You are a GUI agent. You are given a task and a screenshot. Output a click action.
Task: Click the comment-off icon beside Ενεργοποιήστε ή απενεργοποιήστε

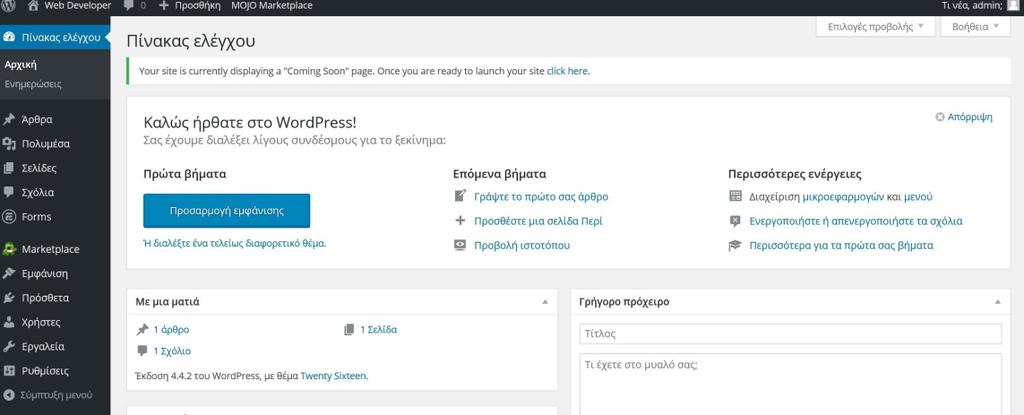tap(735, 221)
